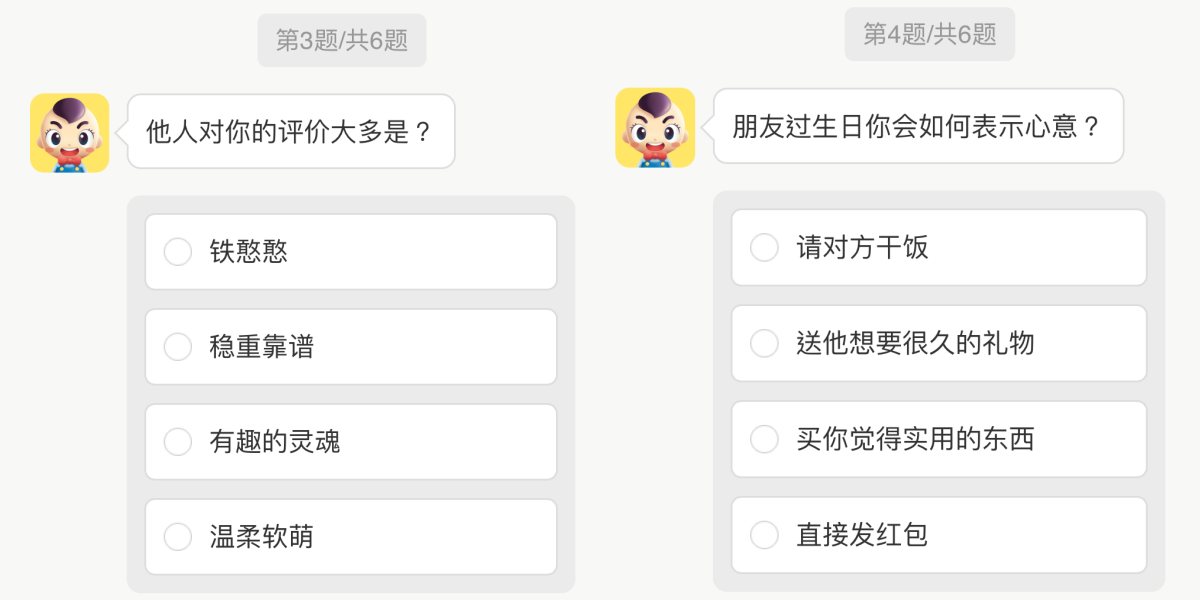Click the 直接发红包 answer text

pyautogui.click(x=862, y=535)
